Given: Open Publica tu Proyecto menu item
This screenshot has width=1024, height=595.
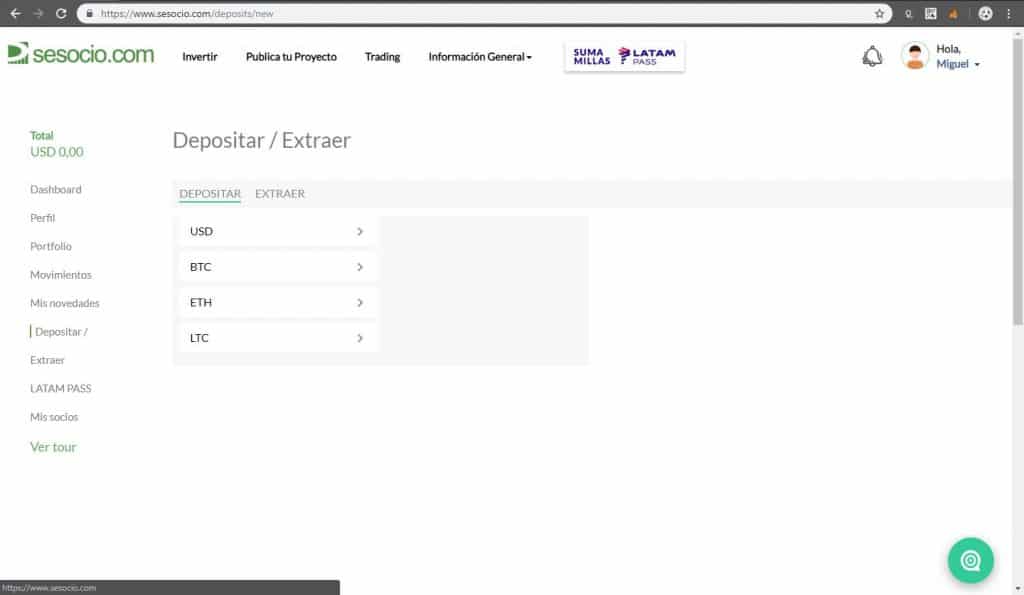Looking at the screenshot, I should (291, 57).
